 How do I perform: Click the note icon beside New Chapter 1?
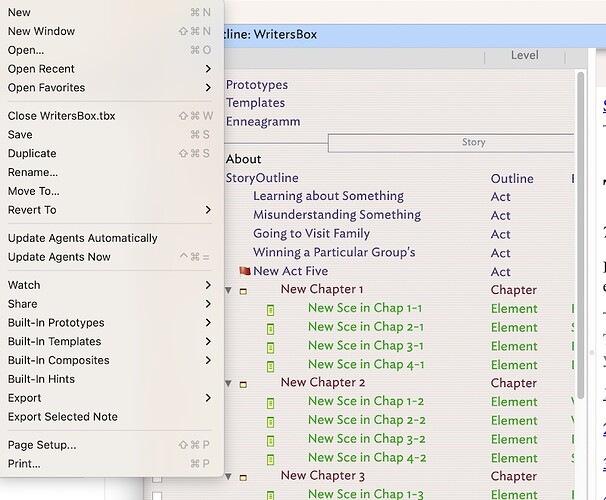tap(243, 290)
